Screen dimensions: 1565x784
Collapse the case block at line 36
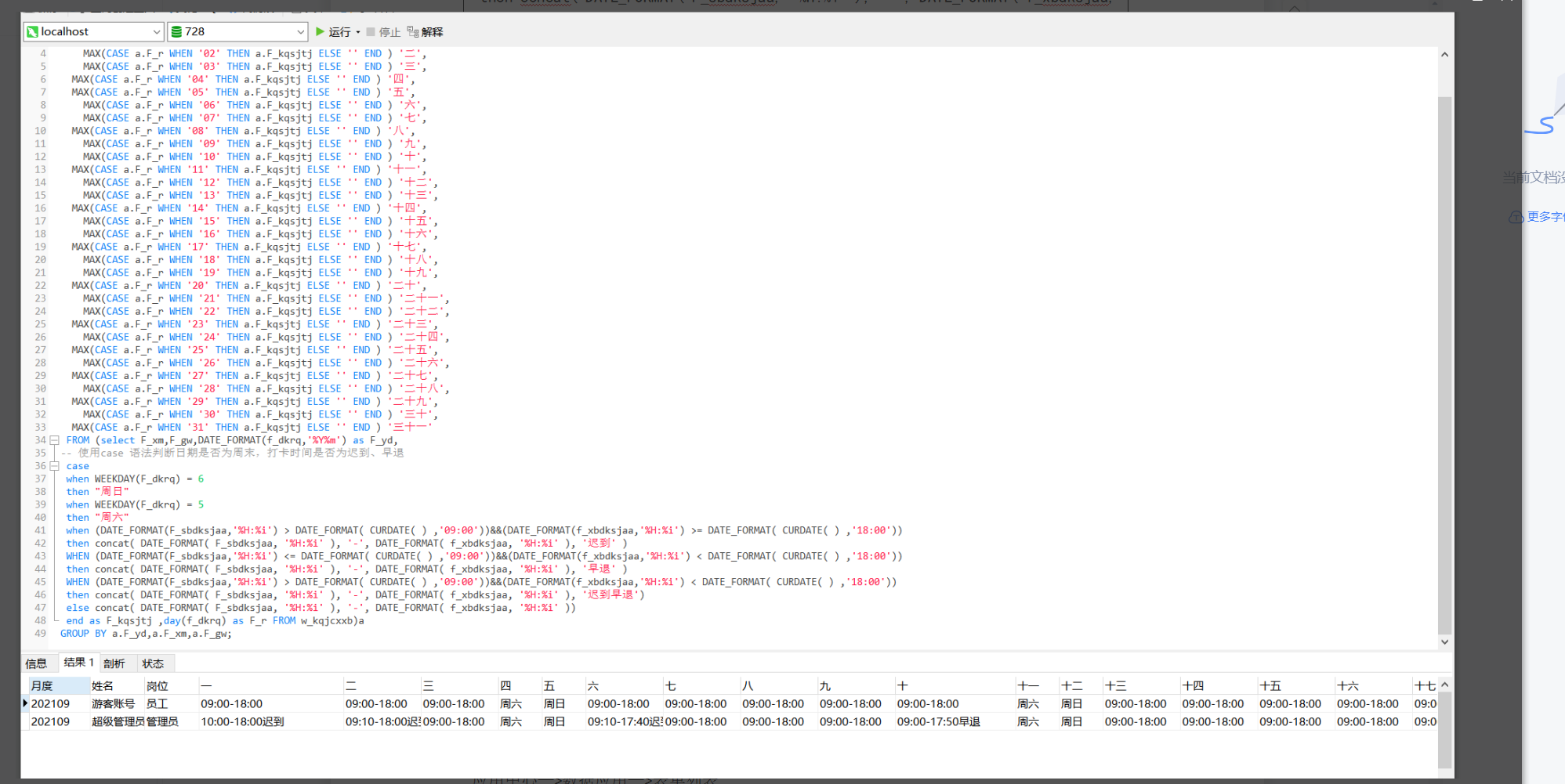[x=55, y=466]
